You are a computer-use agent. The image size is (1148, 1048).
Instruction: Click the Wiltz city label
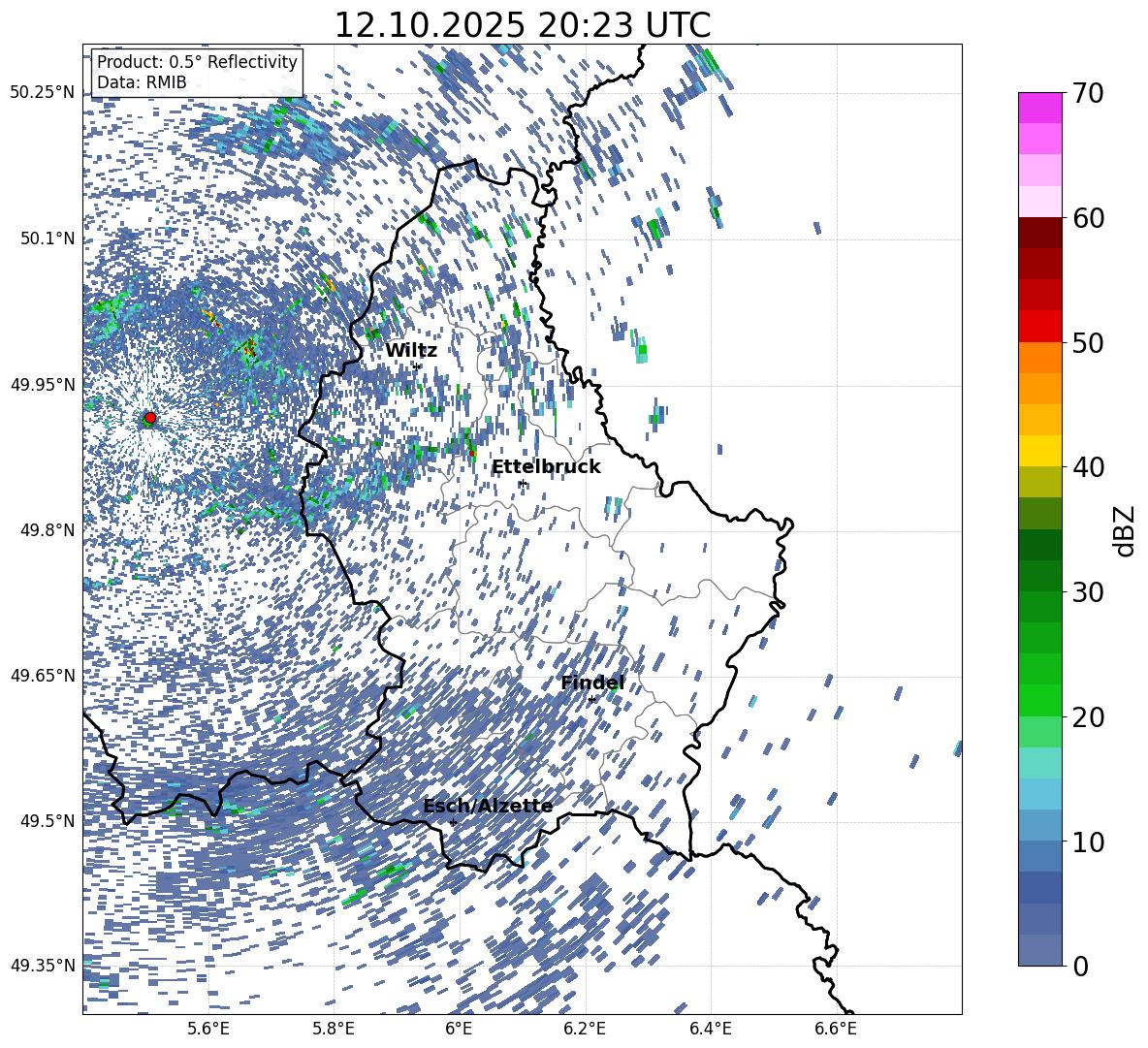[411, 351]
